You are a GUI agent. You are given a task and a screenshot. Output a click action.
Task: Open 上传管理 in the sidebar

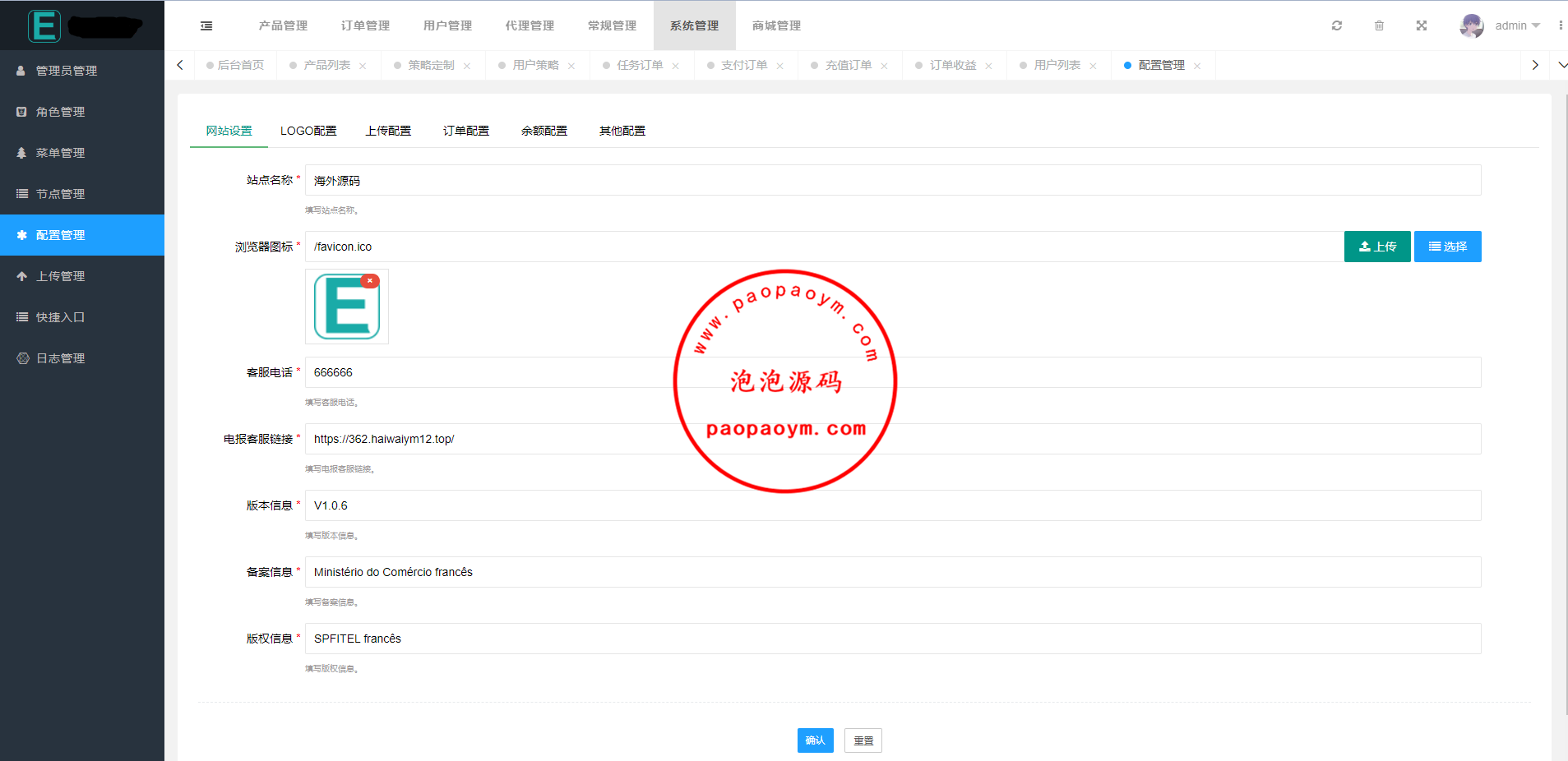tap(60, 276)
